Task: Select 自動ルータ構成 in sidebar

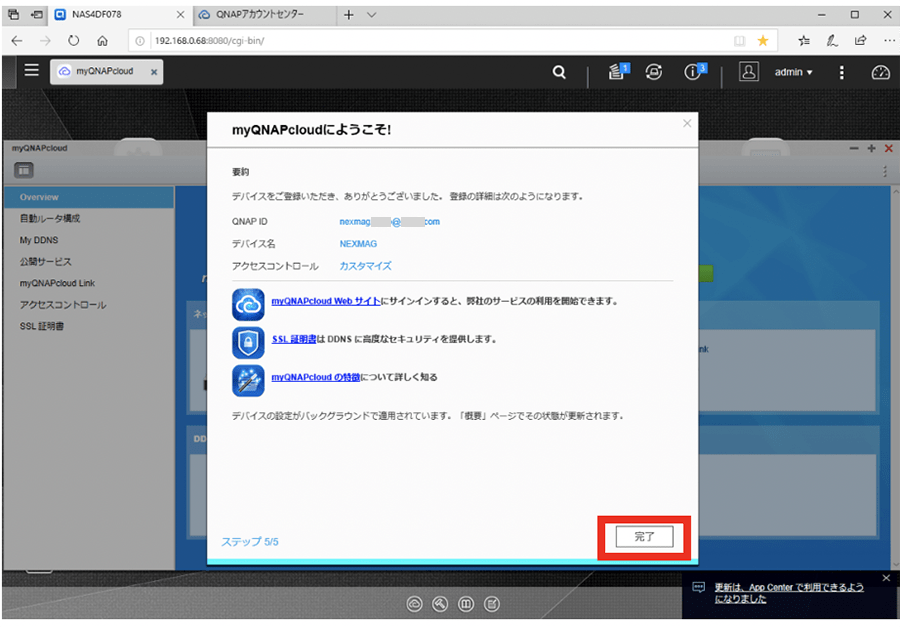Action: pyautogui.click(x=89, y=218)
